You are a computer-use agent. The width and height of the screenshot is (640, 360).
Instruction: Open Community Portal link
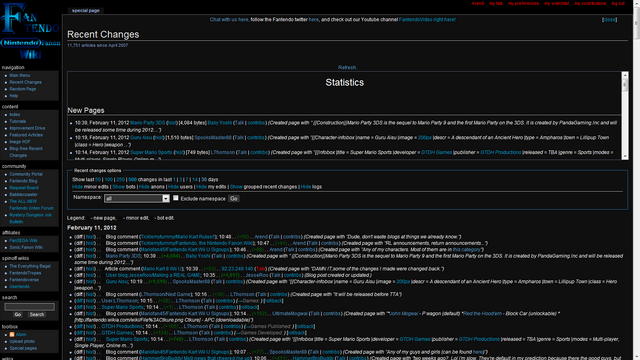tap(26, 174)
